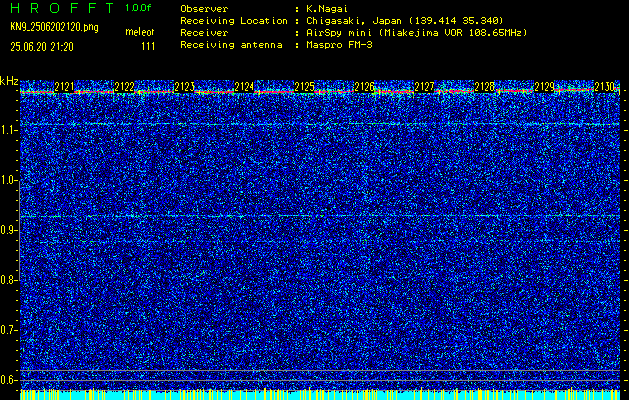This screenshot has height=400, width=629.
Task: Select the Chigasaki, Japan coordinates text
Action: click(x=404, y=21)
